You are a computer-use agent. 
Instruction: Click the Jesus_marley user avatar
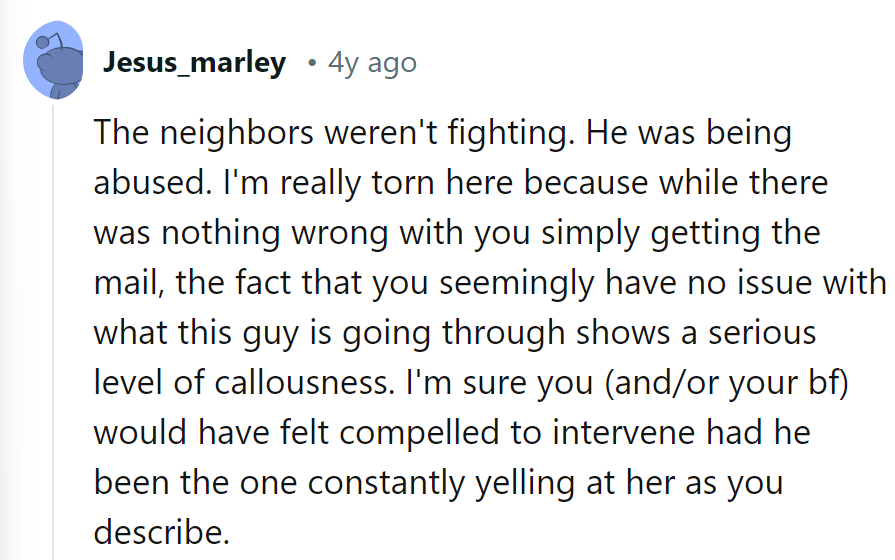(53, 60)
